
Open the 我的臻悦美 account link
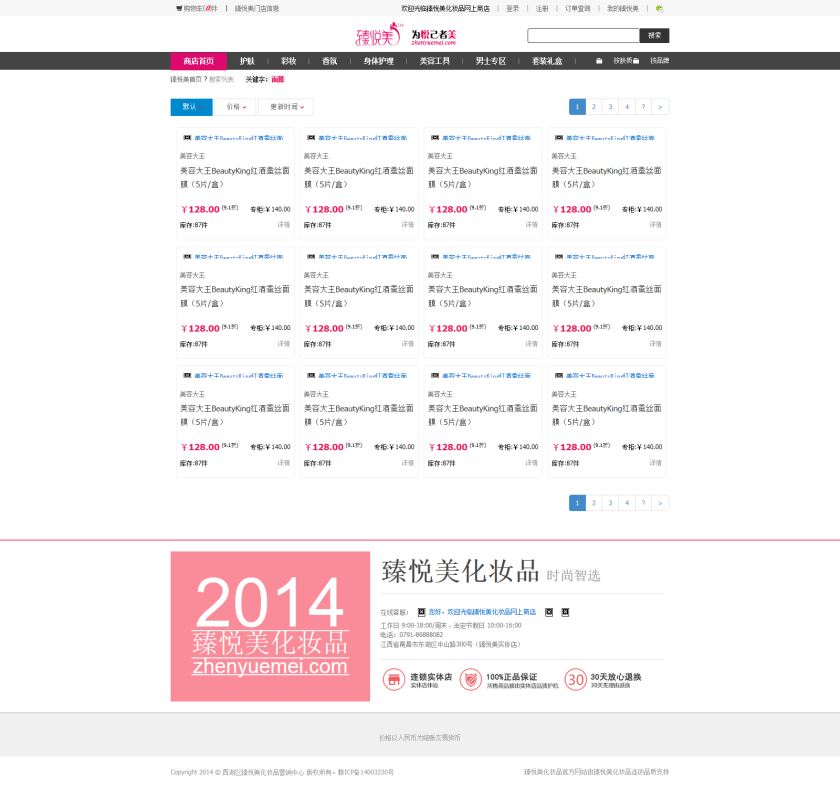(622, 9)
